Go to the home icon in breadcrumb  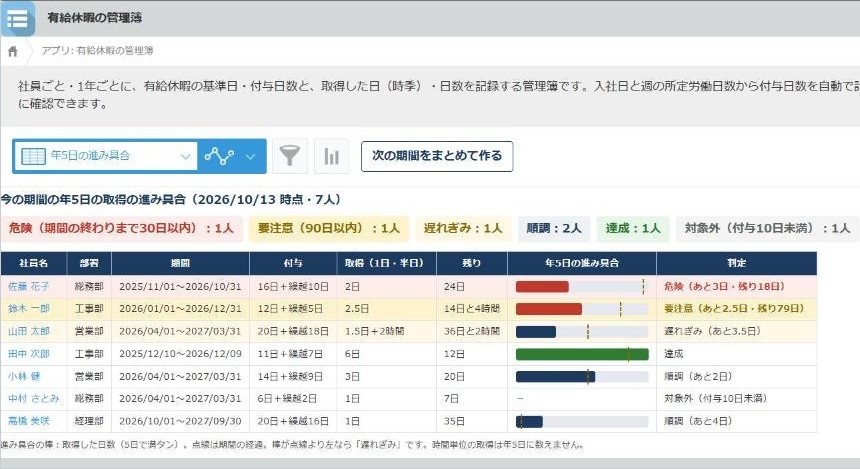(x=13, y=52)
